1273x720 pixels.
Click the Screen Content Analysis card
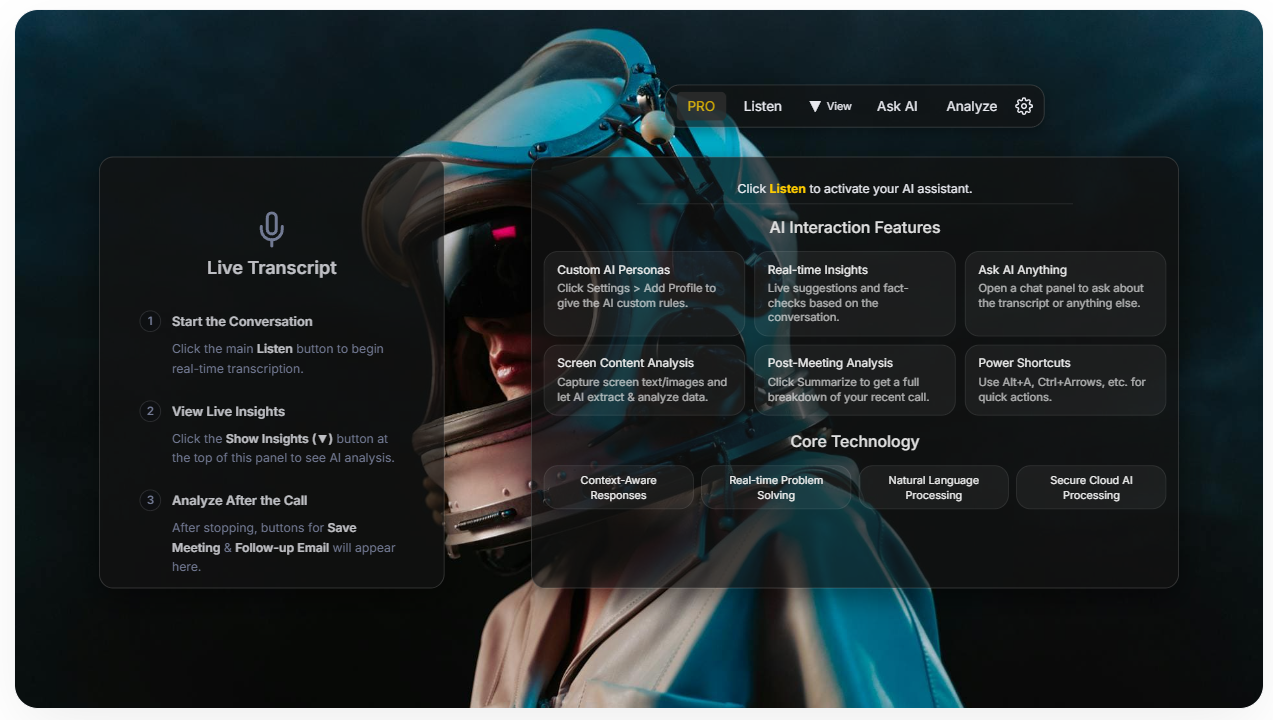[644, 380]
